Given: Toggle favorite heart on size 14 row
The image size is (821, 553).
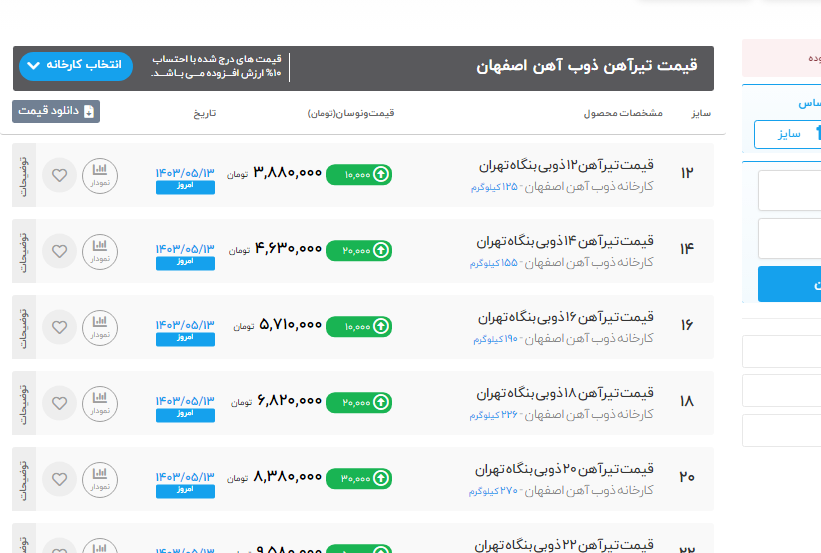Looking at the screenshot, I should pyautogui.click(x=59, y=250).
